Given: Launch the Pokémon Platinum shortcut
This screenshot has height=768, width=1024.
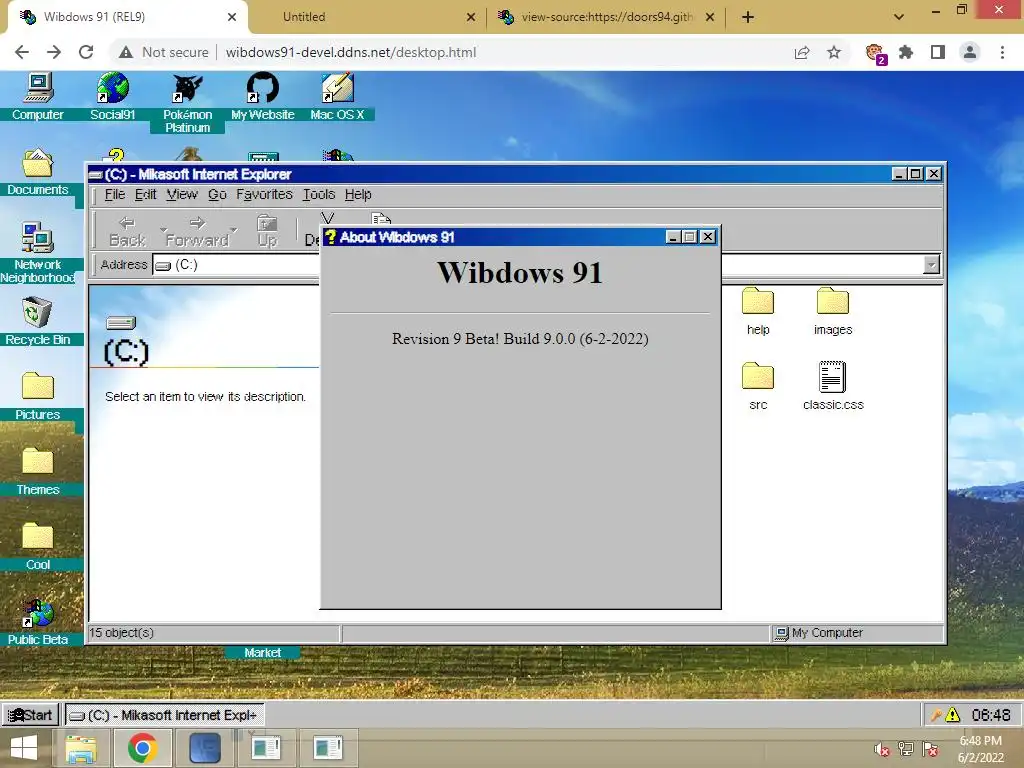Looking at the screenshot, I should tap(187, 88).
